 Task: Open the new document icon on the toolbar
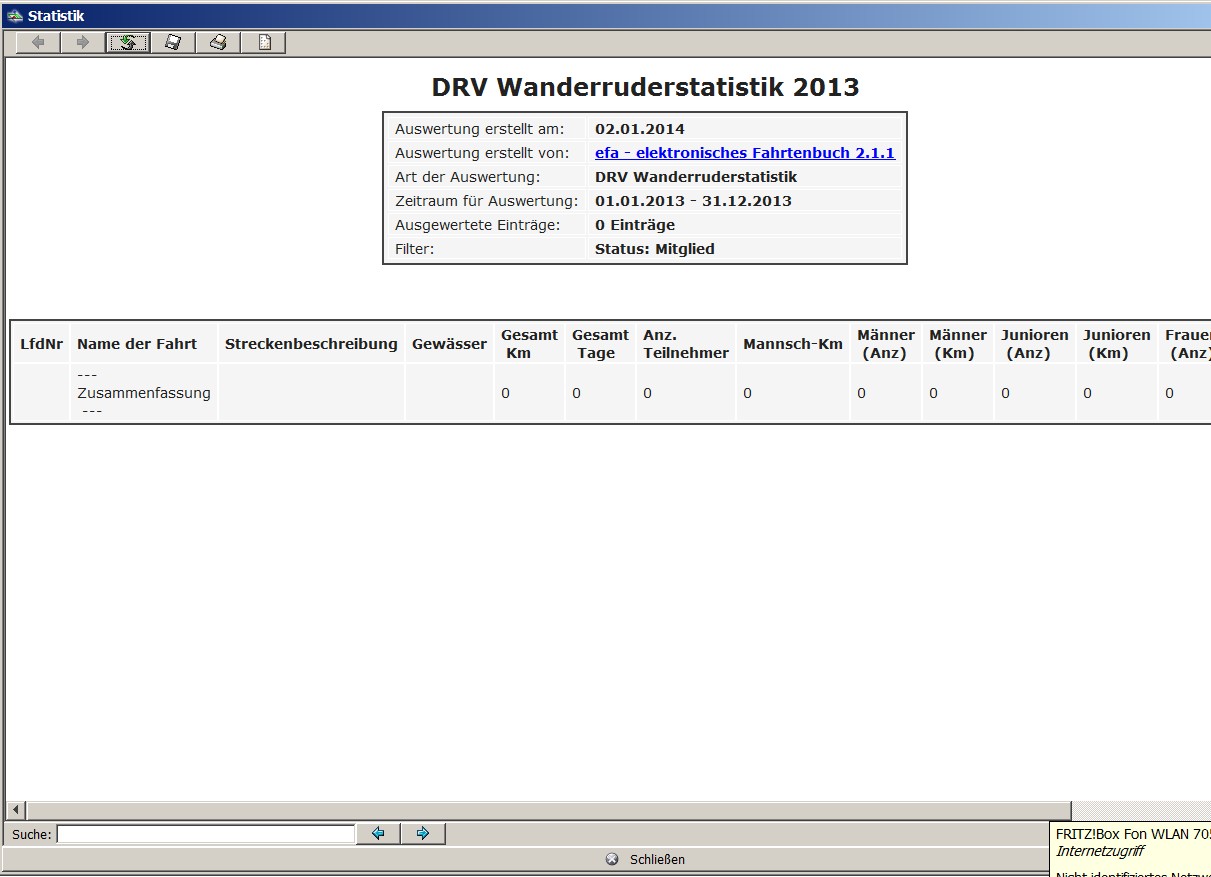tap(263, 41)
